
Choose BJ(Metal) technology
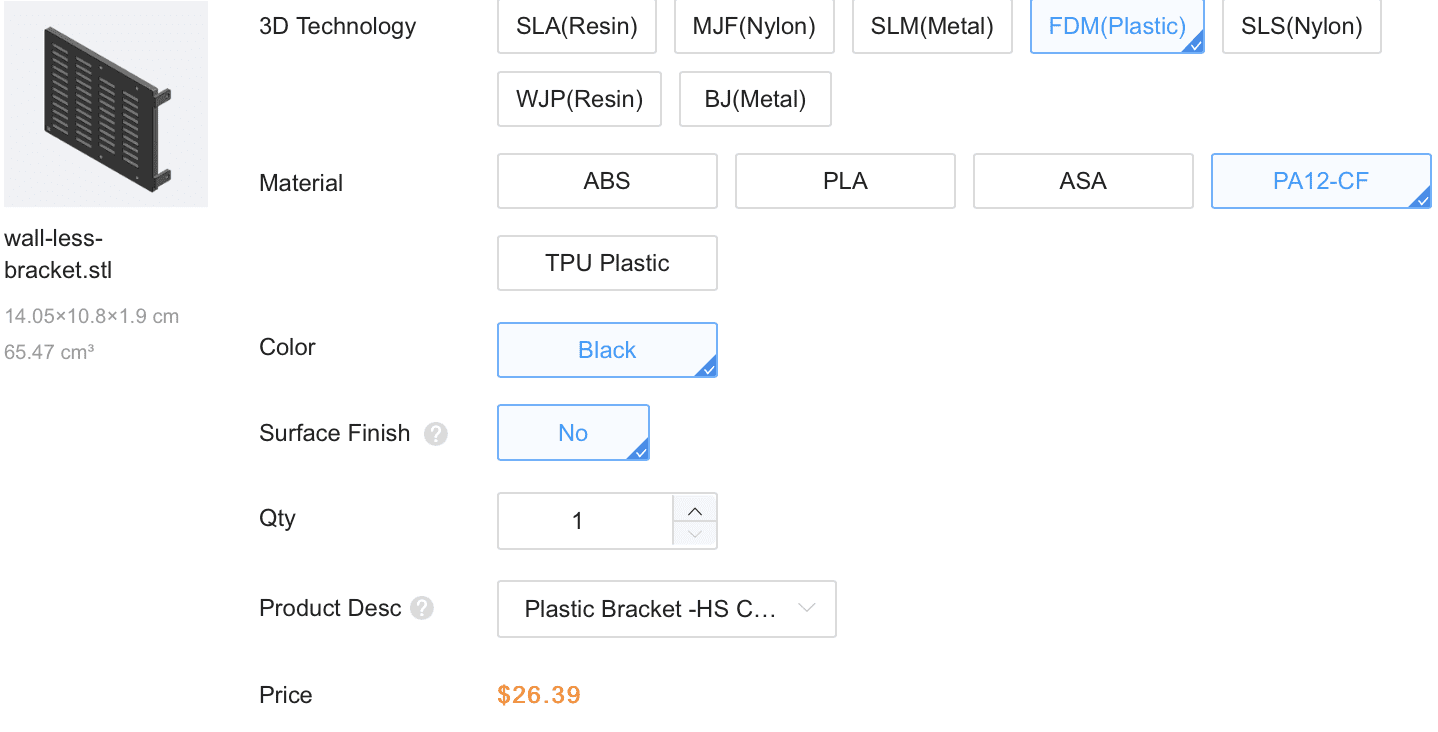point(755,99)
